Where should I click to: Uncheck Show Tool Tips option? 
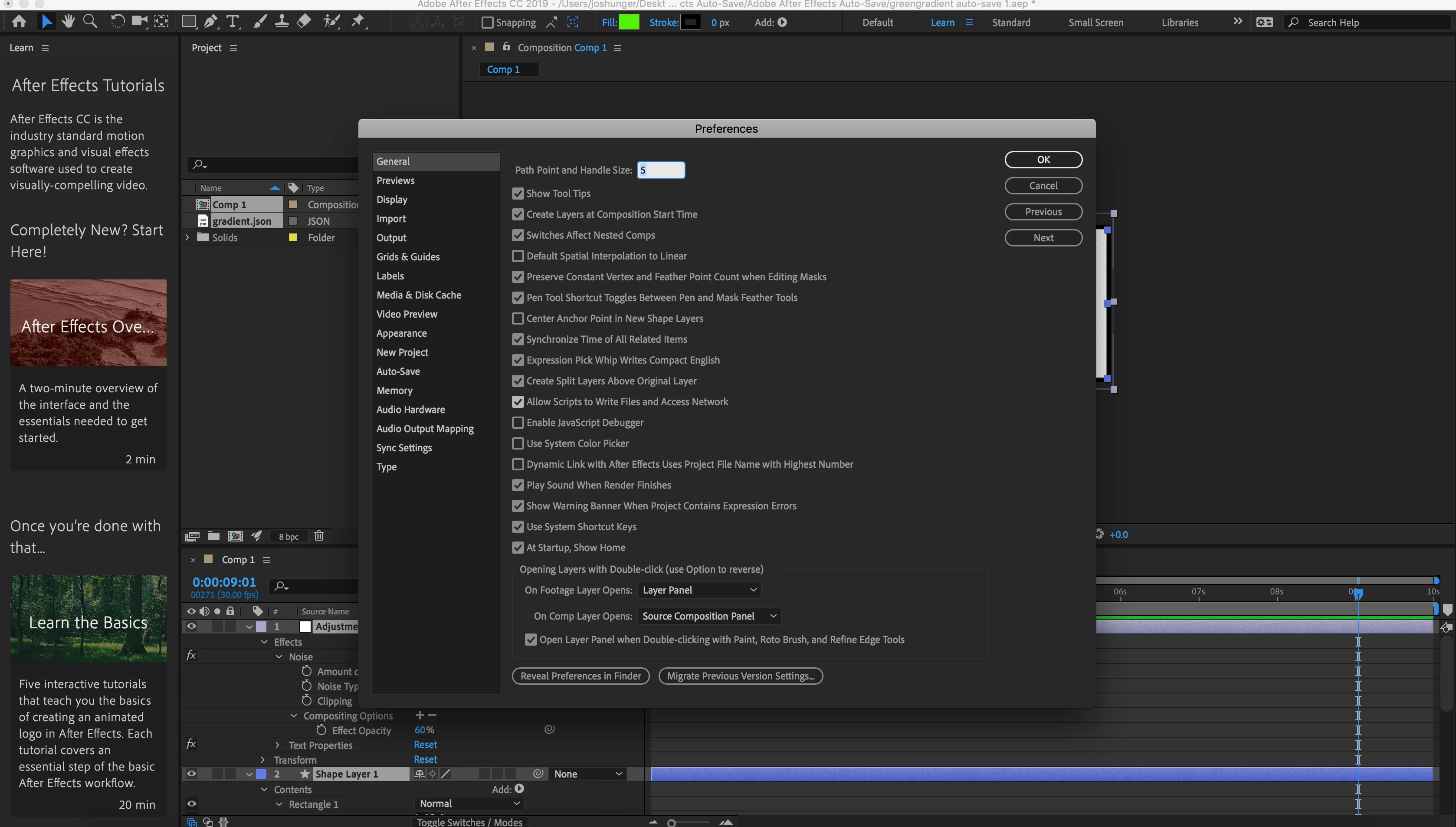[x=517, y=194]
